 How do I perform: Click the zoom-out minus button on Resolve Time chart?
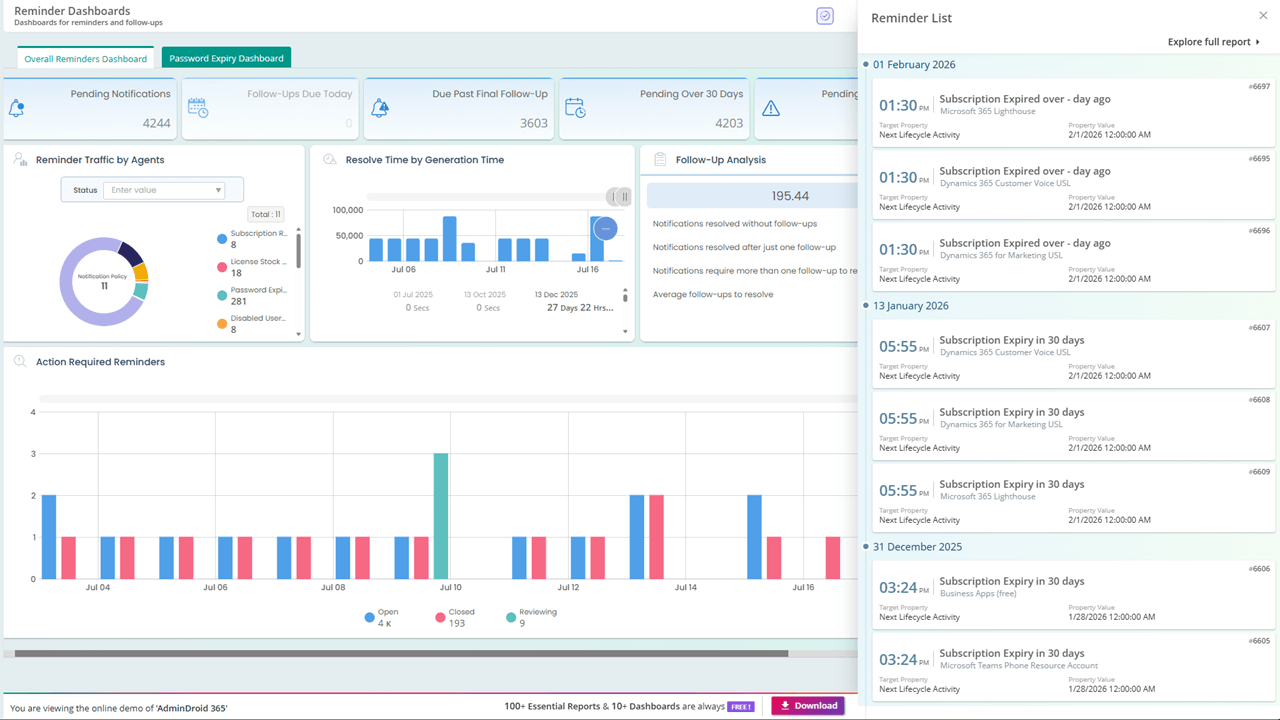tap(605, 229)
